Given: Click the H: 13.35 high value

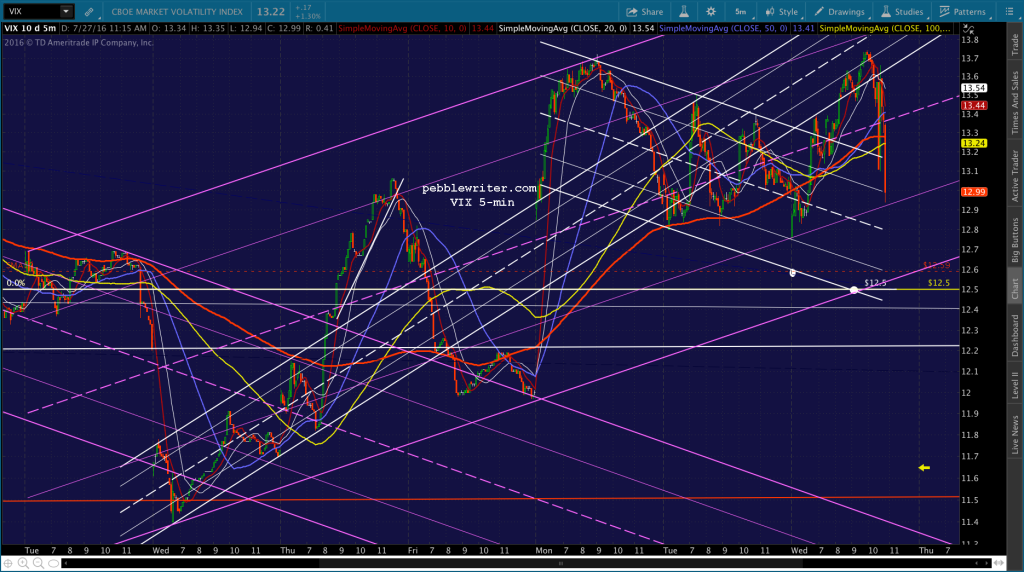Looking at the screenshot, I should [208, 29].
